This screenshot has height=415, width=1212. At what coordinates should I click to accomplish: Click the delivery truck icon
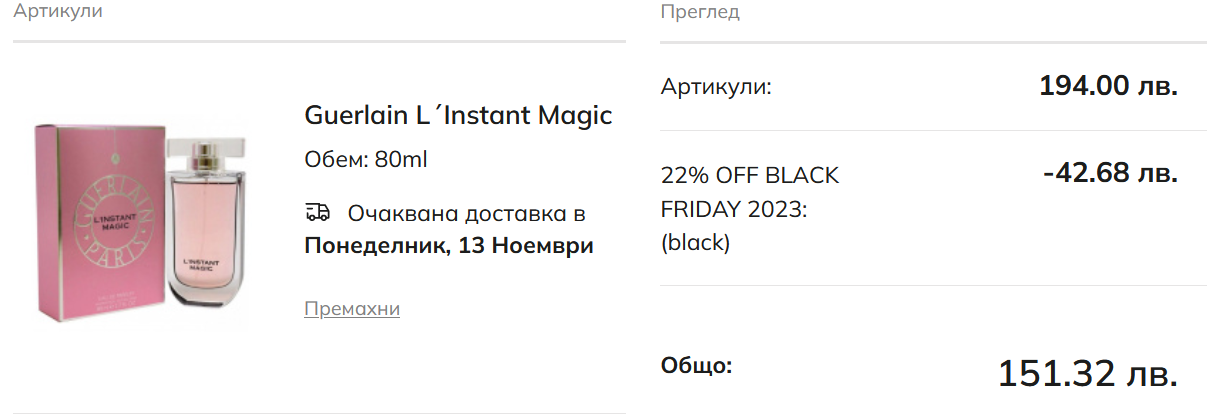[x=317, y=212]
